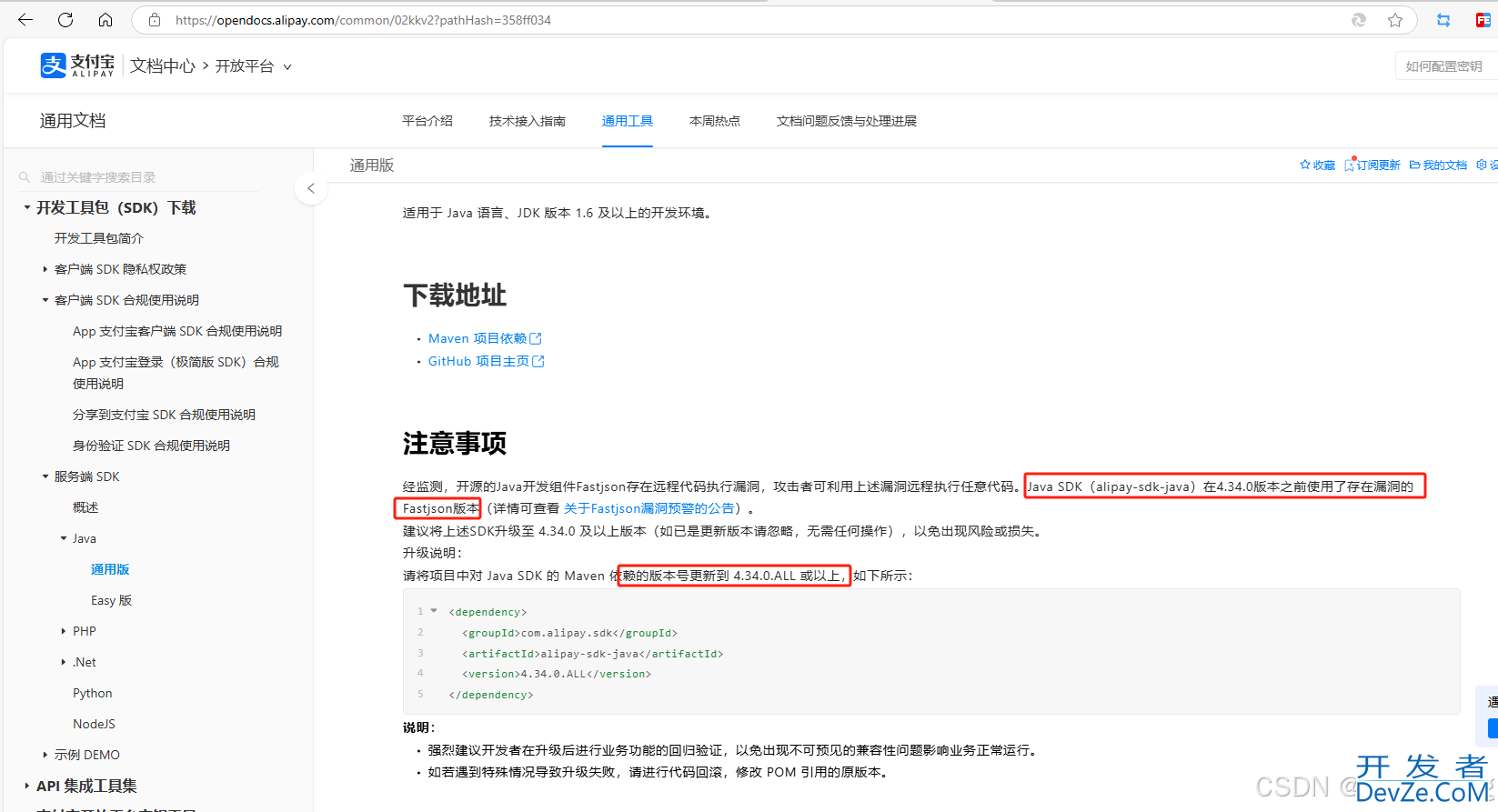Image resolution: width=1498 pixels, height=812 pixels.
Task: Click external link icon beside Maven 项目依赖
Action: click(x=536, y=338)
